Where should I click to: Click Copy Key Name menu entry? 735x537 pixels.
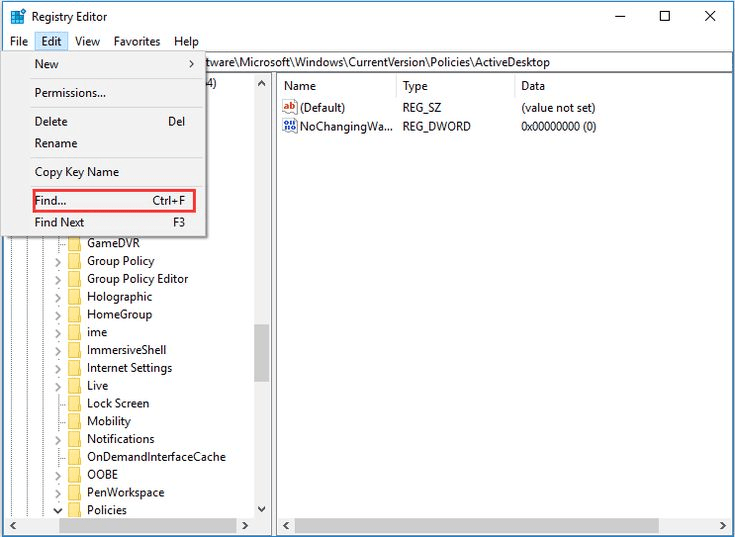76,172
